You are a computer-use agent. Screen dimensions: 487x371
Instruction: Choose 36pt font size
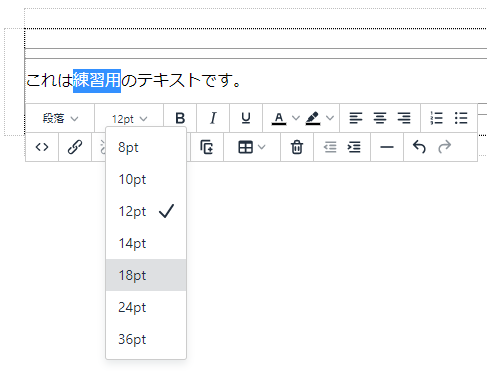pos(146,339)
